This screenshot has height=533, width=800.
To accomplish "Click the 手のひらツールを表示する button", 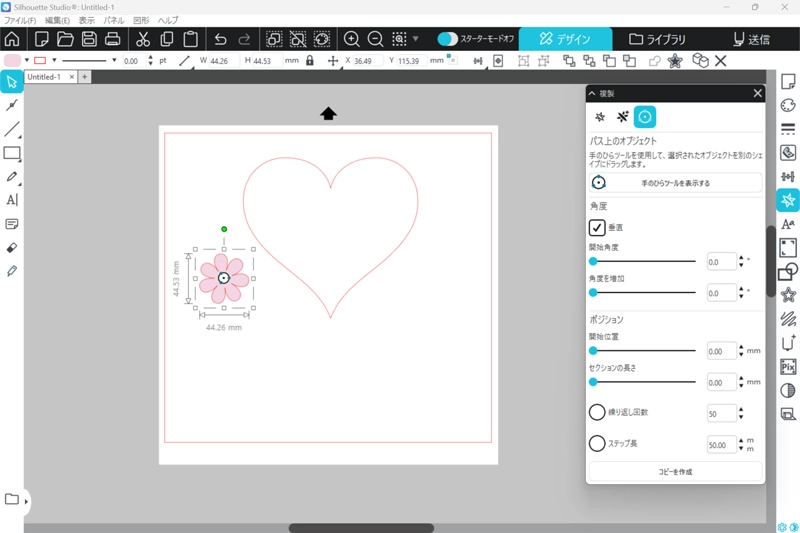I will pyautogui.click(x=675, y=183).
